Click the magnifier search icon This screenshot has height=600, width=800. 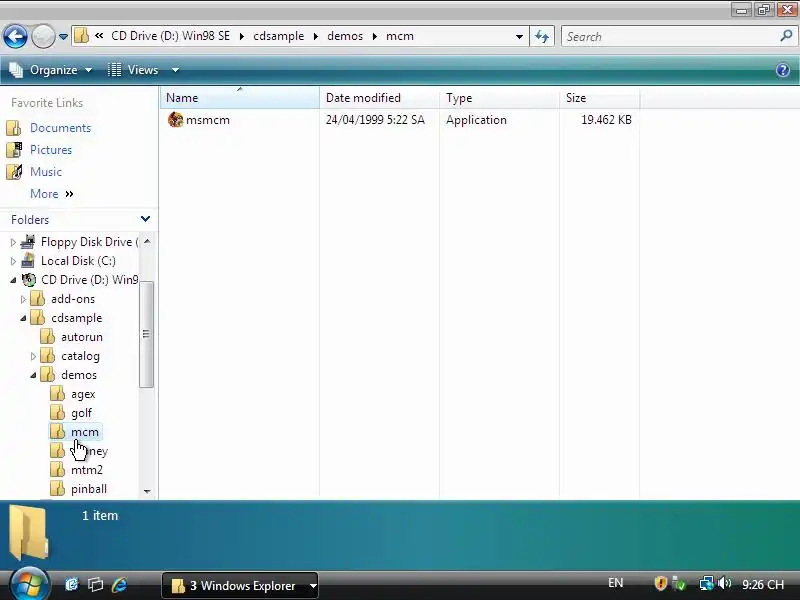787,36
